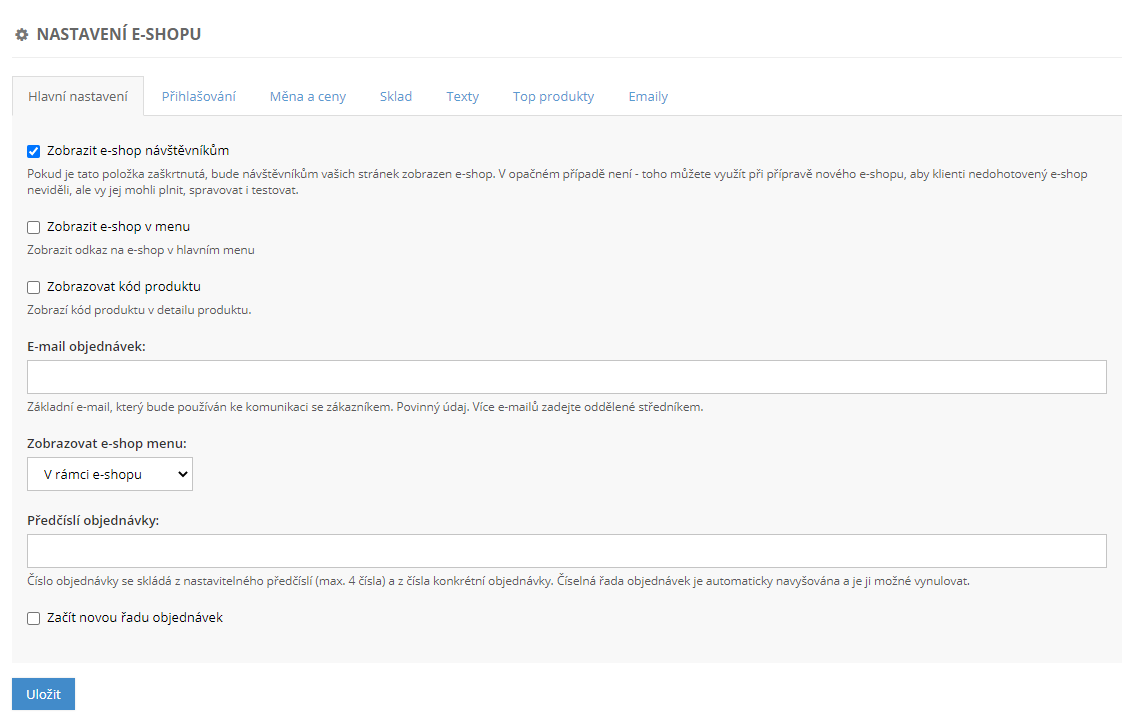The width and height of the screenshot is (1134, 724).
Task: Click the 'Zobrazovat e-shop menu:' label
Action: pos(107,442)
